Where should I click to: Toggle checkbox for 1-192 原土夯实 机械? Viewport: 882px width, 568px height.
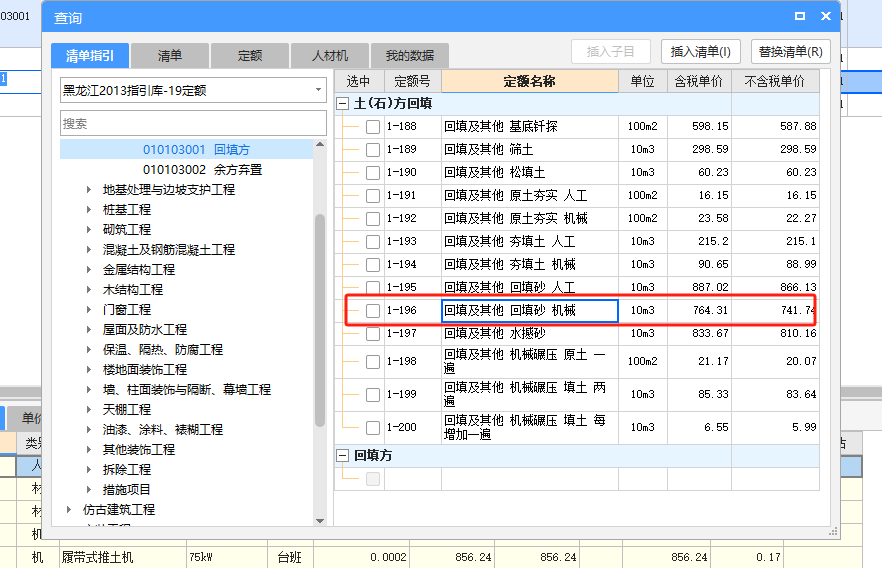coord(372,219)
